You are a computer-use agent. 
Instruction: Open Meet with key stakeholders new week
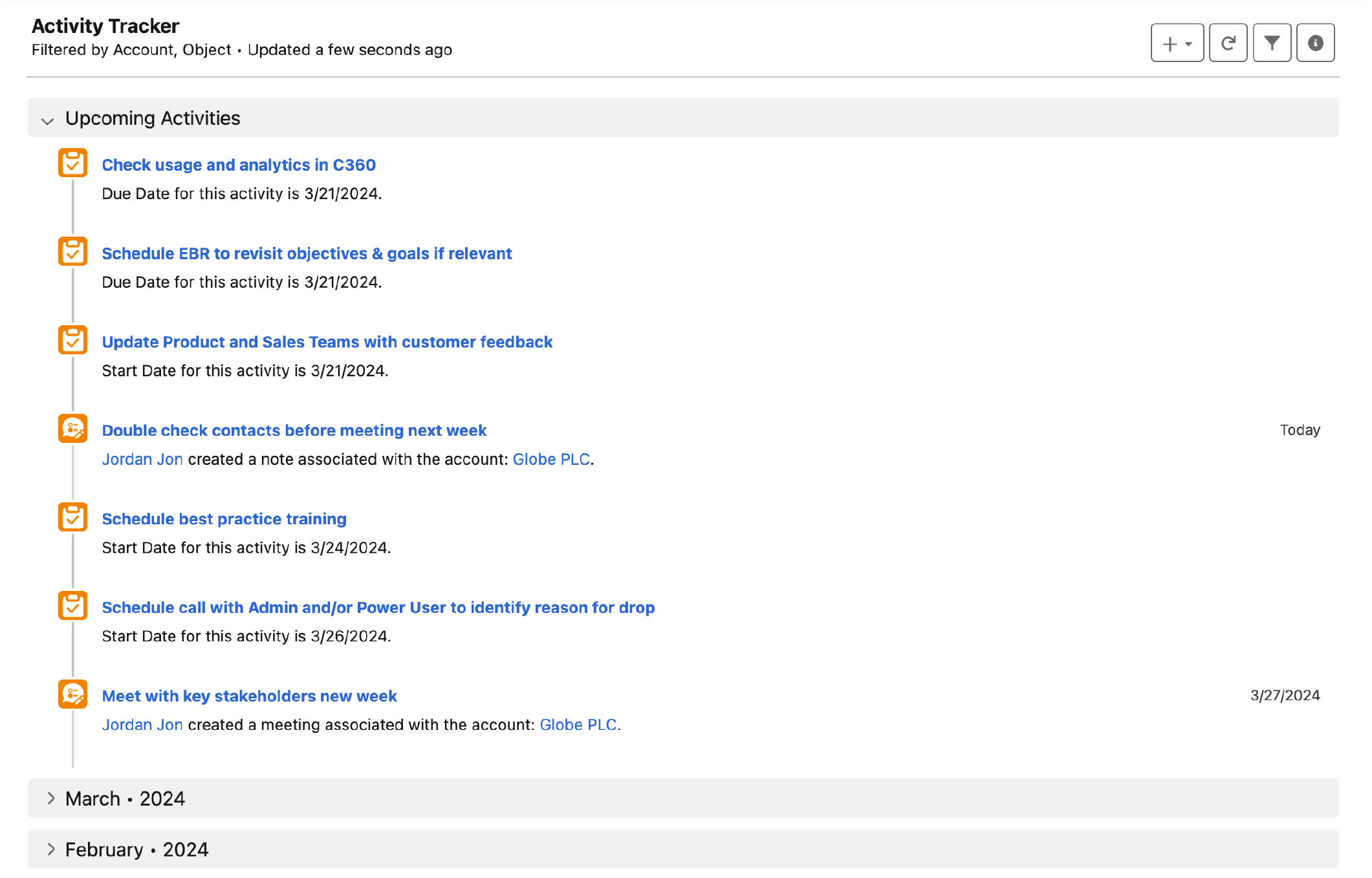click(249, 696)
